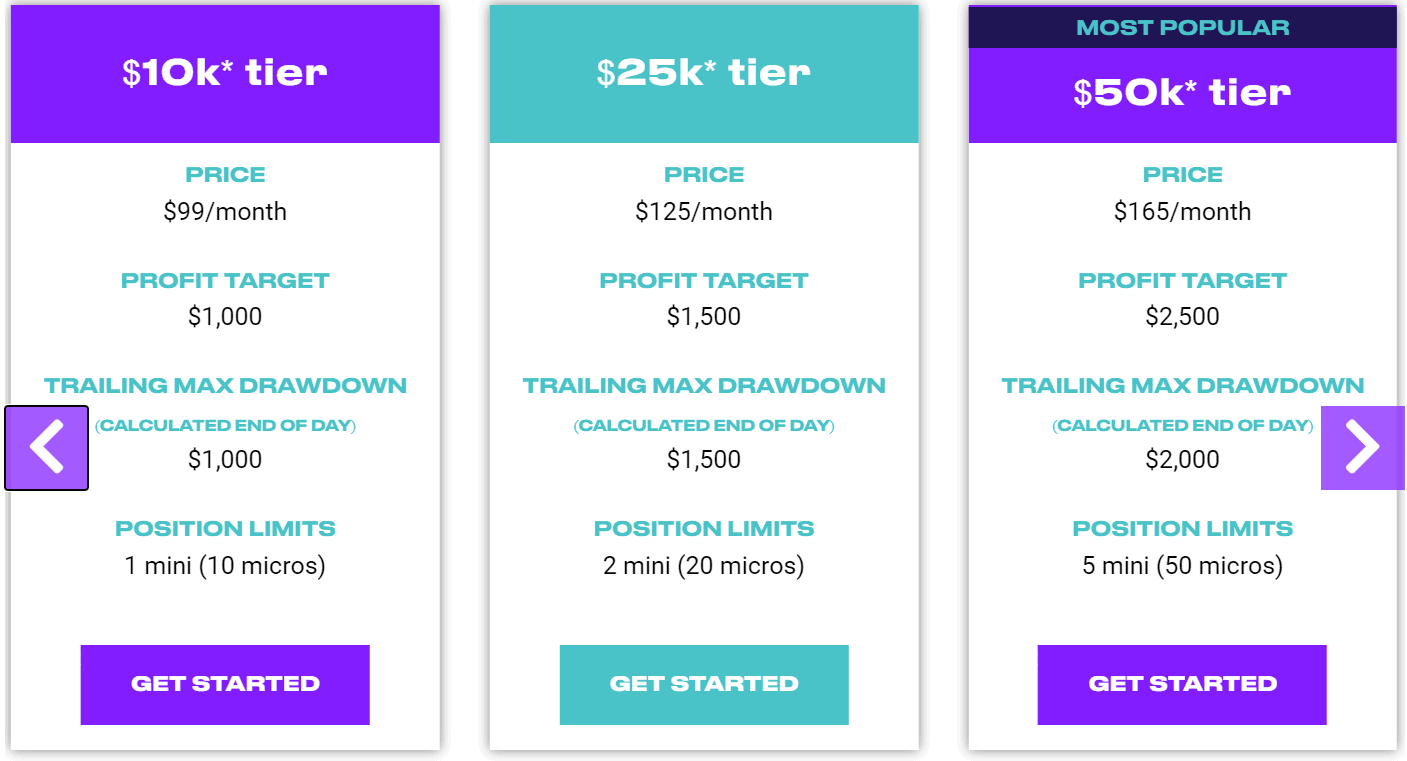The width and height of the screenshot is (1407, 761).
Task: Select the PRICE label on the $10k tier
Action: tap(224, 174)
